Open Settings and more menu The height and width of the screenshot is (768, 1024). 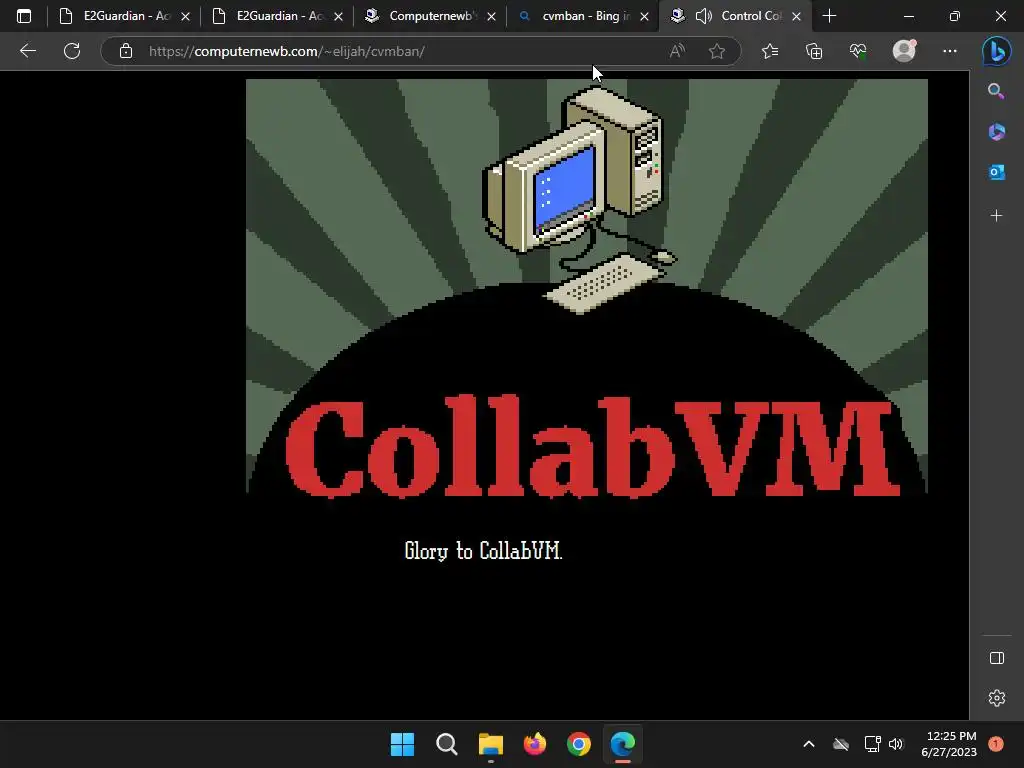pyautogui.click(x=950, y=51)
